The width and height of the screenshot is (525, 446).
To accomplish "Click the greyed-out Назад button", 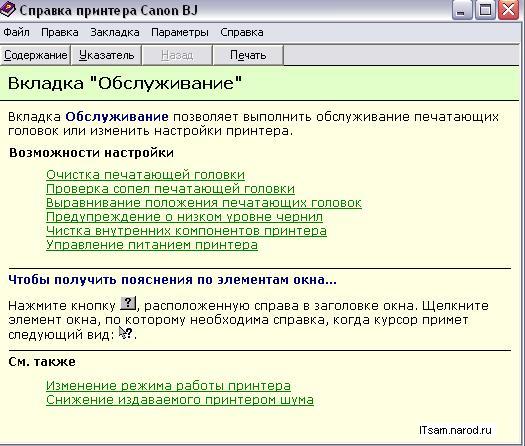I will point(177,55).
